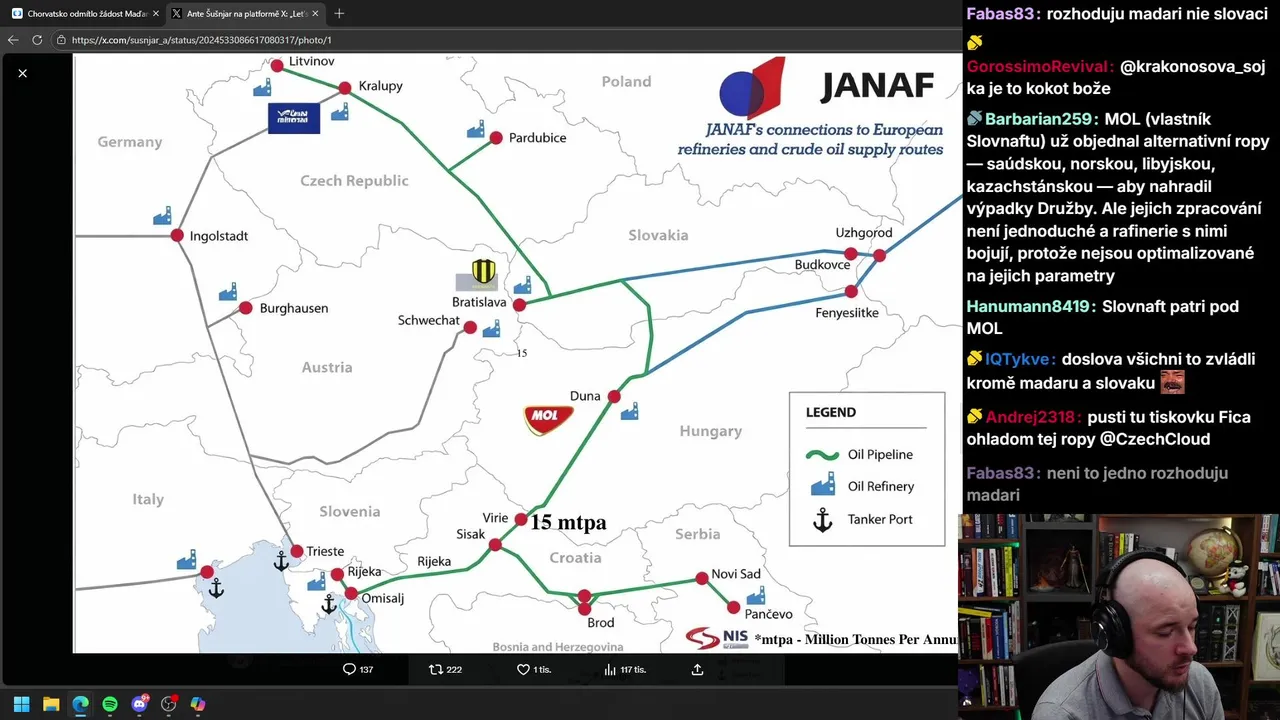Click the MOL logo on the map

548,418
